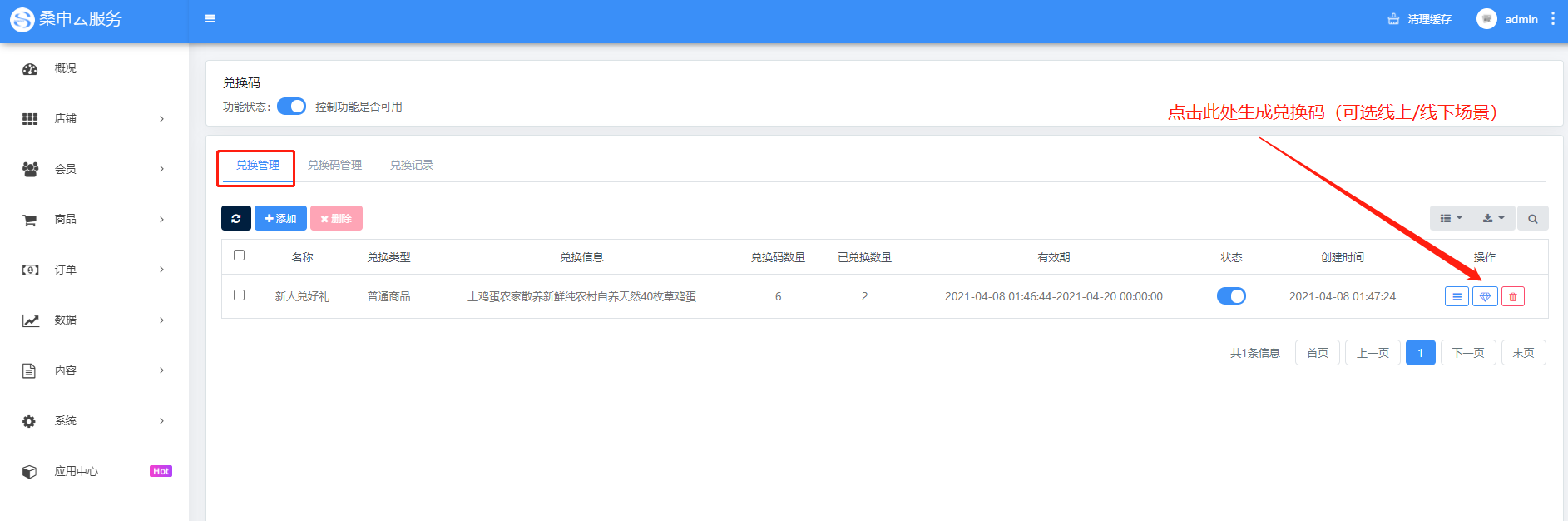The width and height of the screenshot is (1568, 521).
Task: Expand the 订单 menu chevron
Action: click(x=162, y=270)
